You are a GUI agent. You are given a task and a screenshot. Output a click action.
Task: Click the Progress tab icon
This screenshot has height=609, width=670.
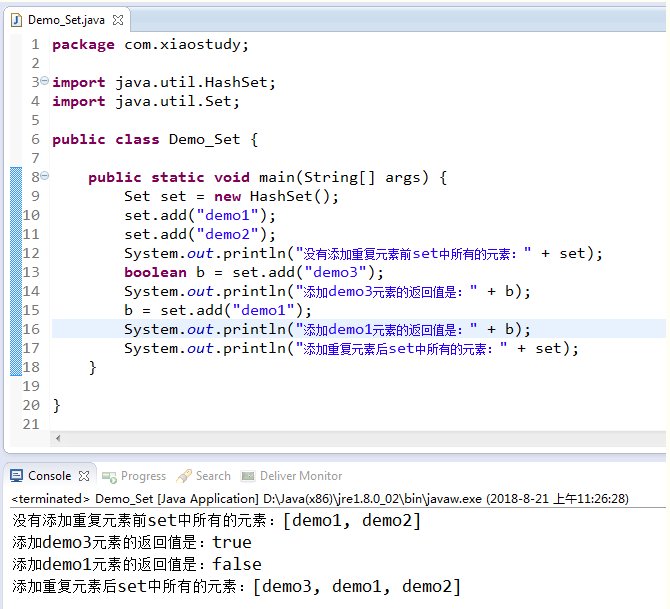(109, 477)
